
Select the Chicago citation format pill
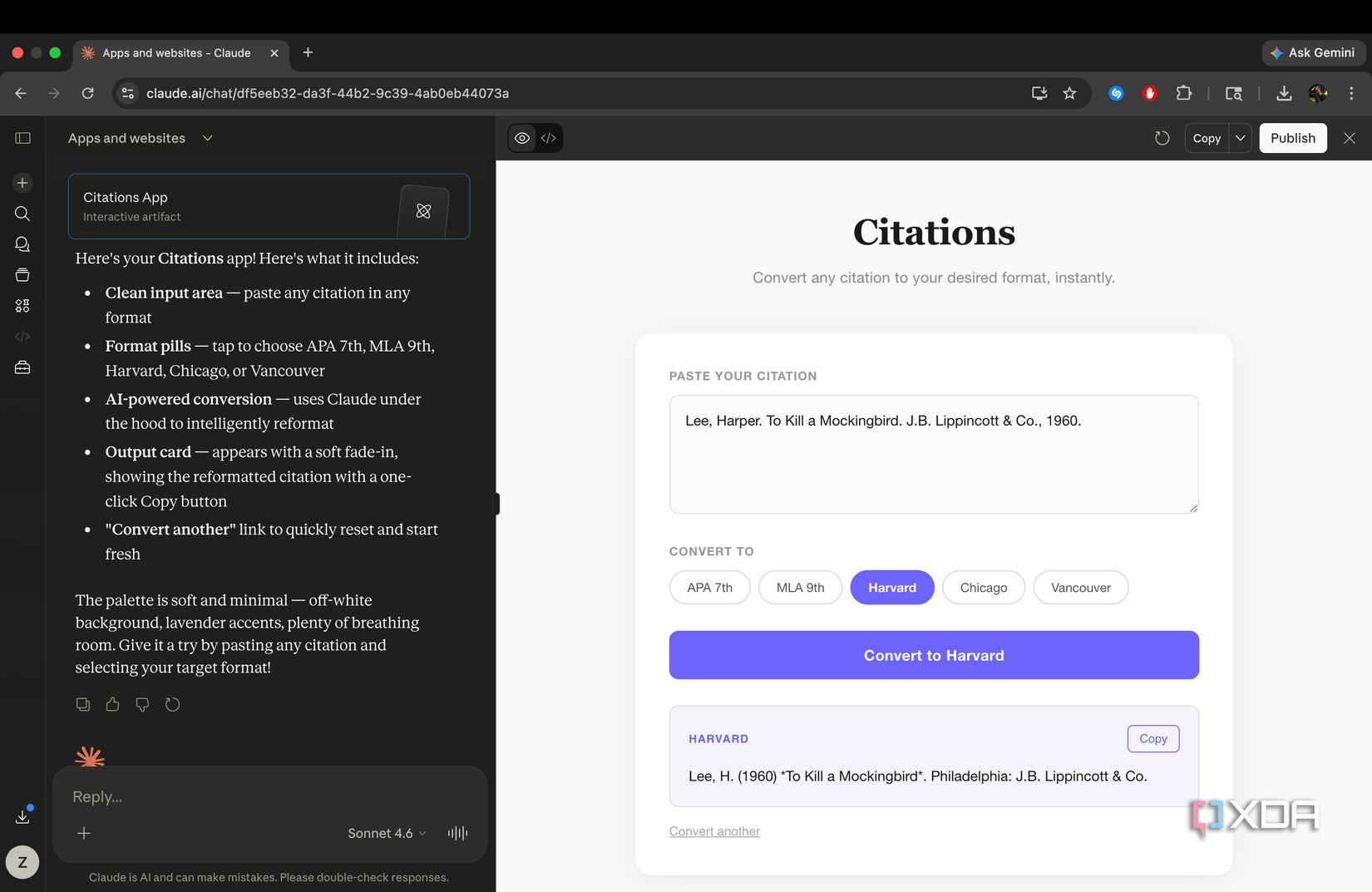(x=983, y=587)
